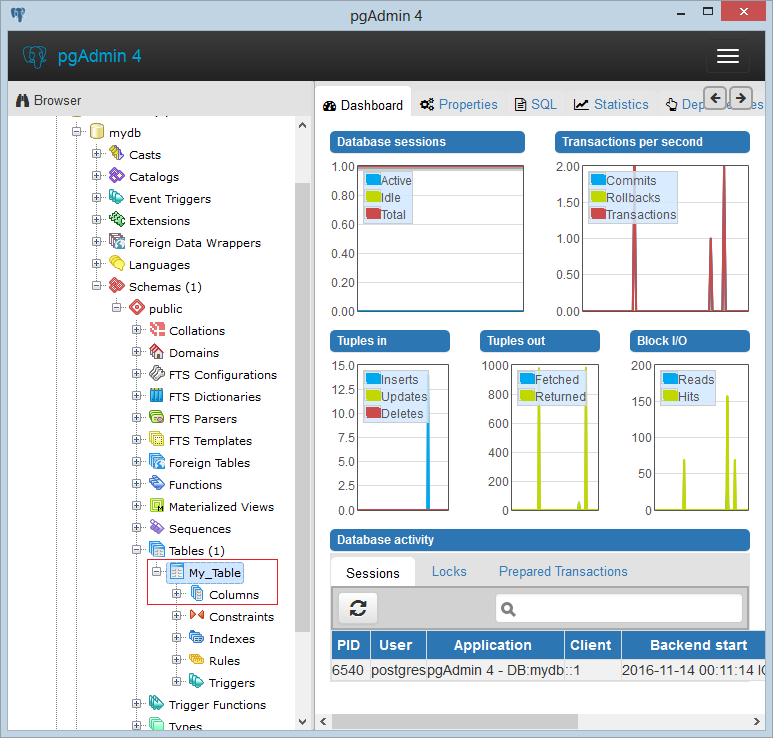Click the Event Triggers icon
The width and height of the screenshot is (773, 738).
[116, 198]
